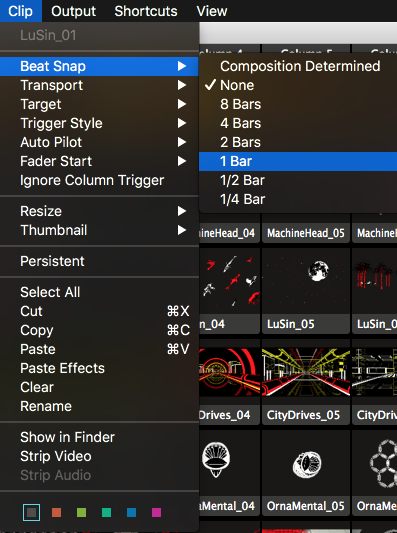Trigger the CityDrives_05 clip thumbnail
This screenshot has height=533, width=397.
[306, 372]
